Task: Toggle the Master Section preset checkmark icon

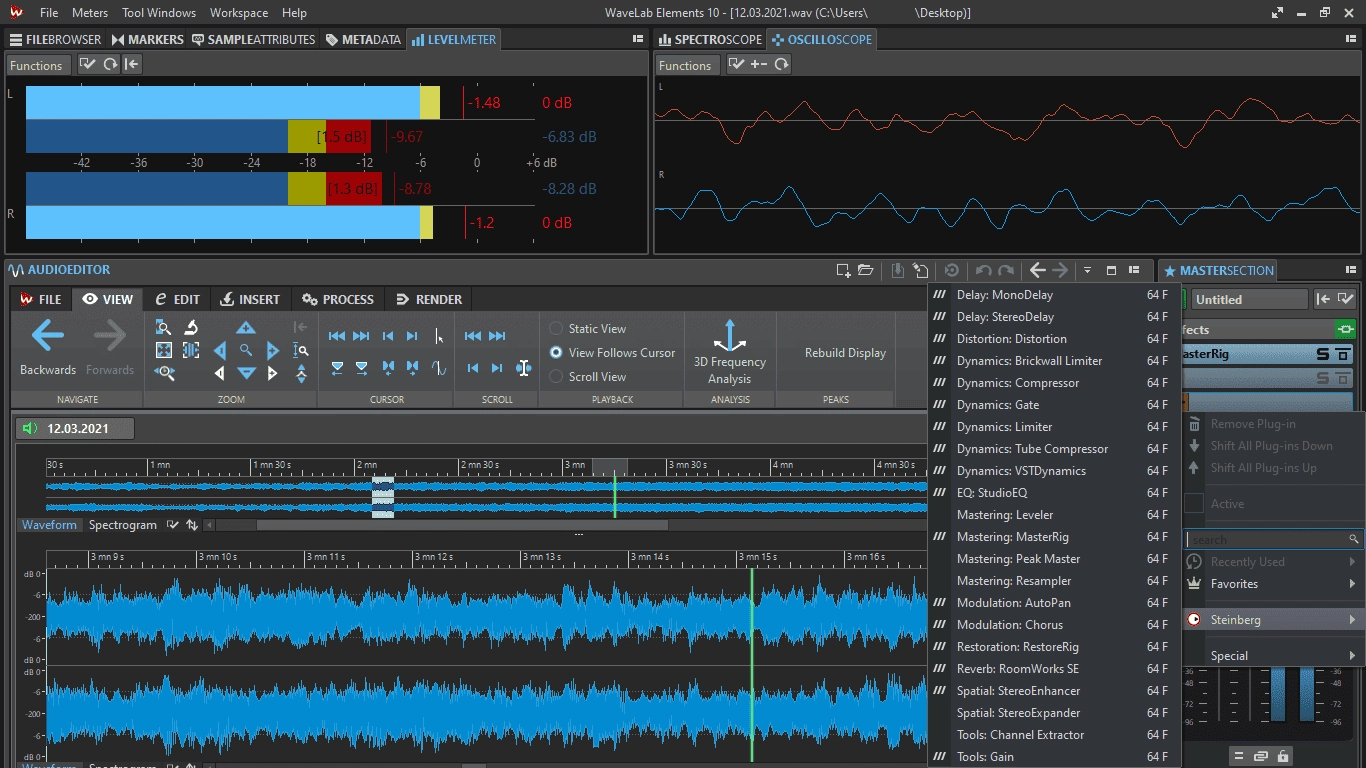Action: coord(1346,298)
